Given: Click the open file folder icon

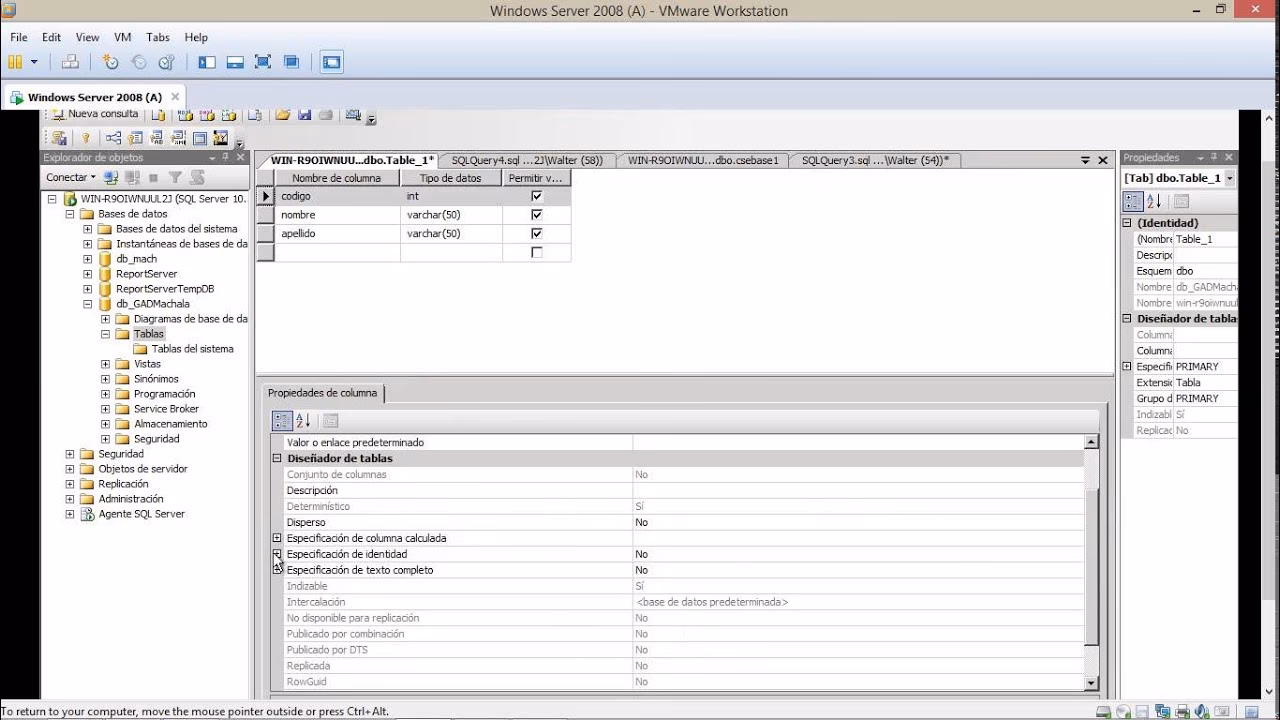Looking at the screenshot, I should click(x=283, y=115).
